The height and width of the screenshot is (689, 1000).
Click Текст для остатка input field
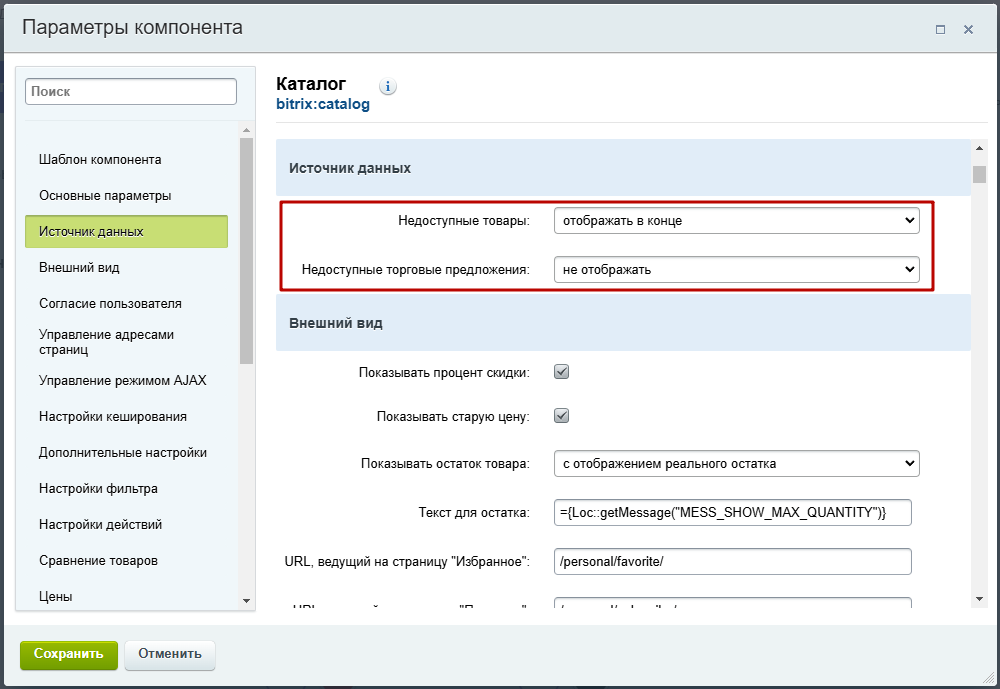[733, 512]
